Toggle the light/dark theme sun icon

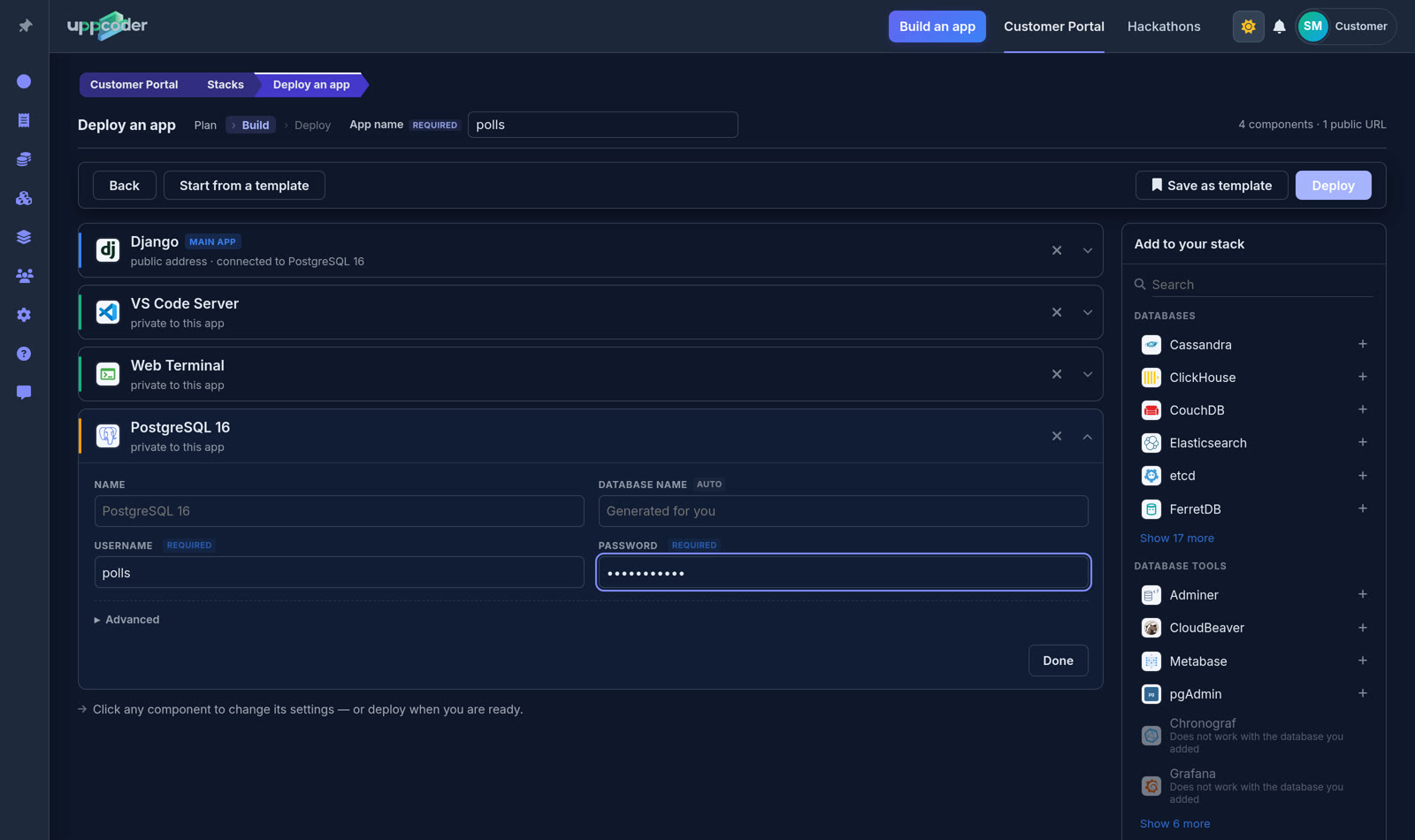click(x=1248, y=27)
